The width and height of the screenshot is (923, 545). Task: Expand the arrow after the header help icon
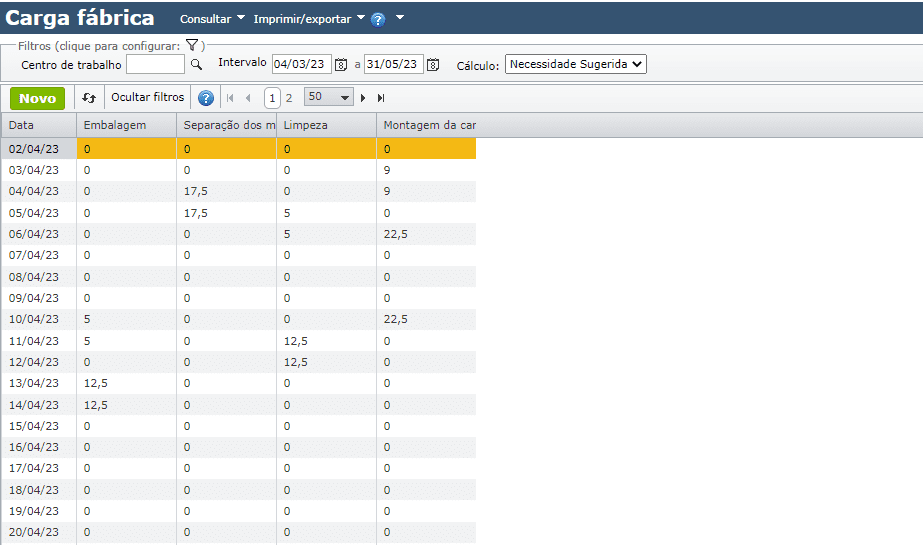pos(400,18)
